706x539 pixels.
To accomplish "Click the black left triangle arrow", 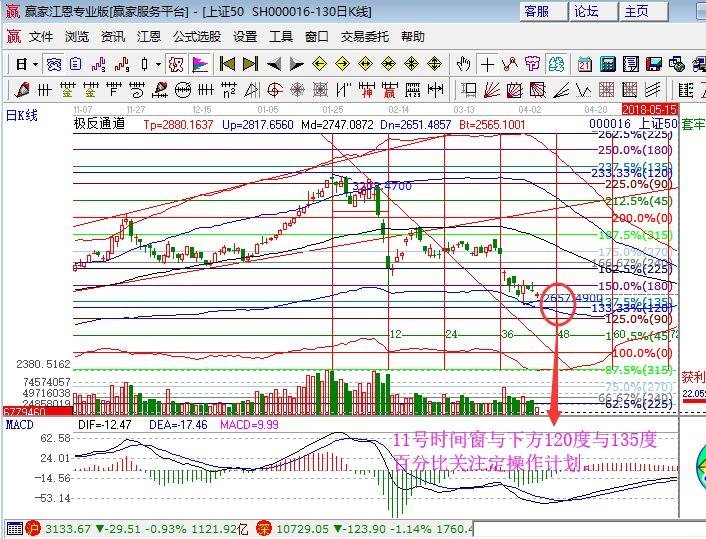I will click(x=273, y=64).
